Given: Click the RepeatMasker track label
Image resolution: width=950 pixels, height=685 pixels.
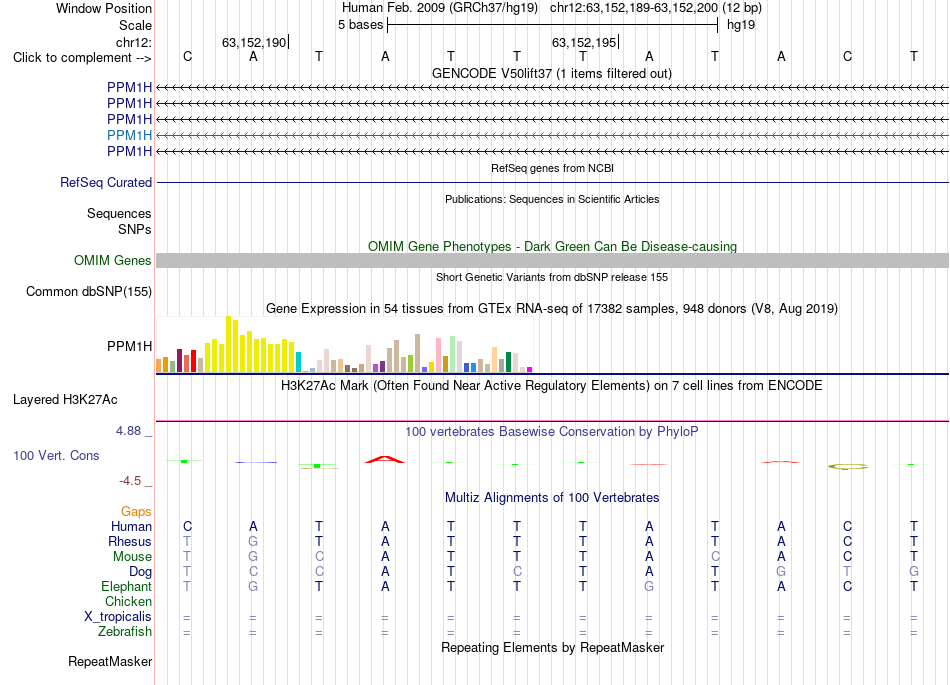Looking at the screenshot, I should click(110, 661).
